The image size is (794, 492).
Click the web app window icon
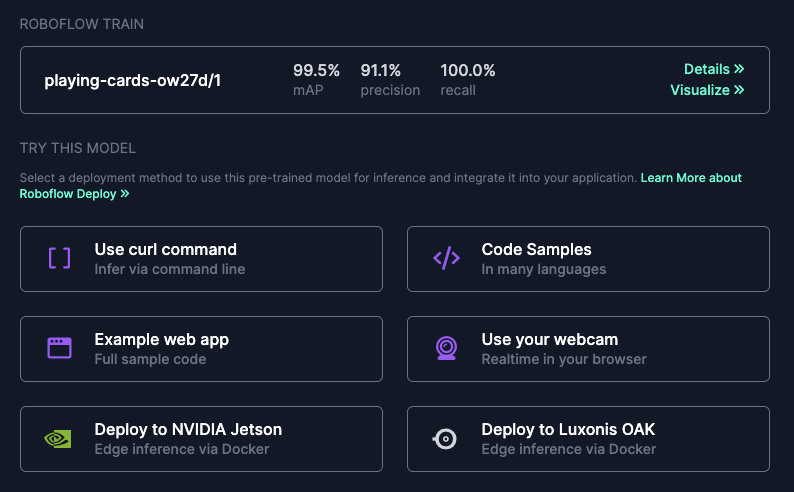tap(59, 348)
